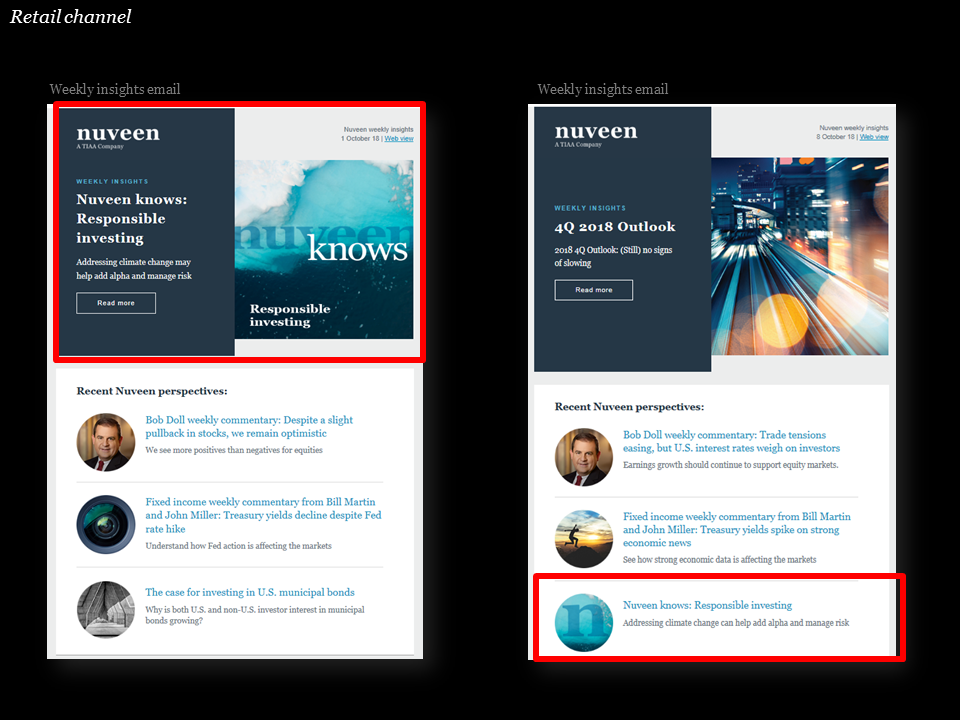960x720 pixels.
Task: Click '2018 4Q Outlook: (Still) no signs of slowing' text
Action: [613, 257]
